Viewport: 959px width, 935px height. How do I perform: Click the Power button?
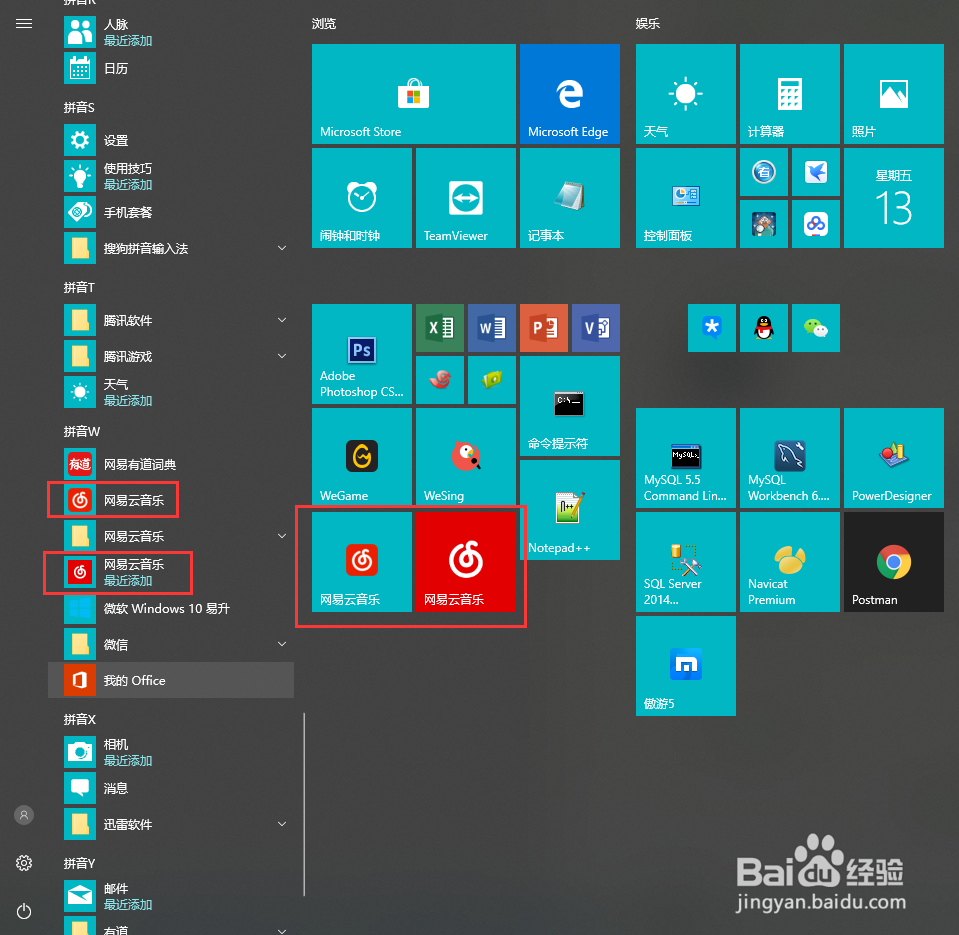click(24, 911)
